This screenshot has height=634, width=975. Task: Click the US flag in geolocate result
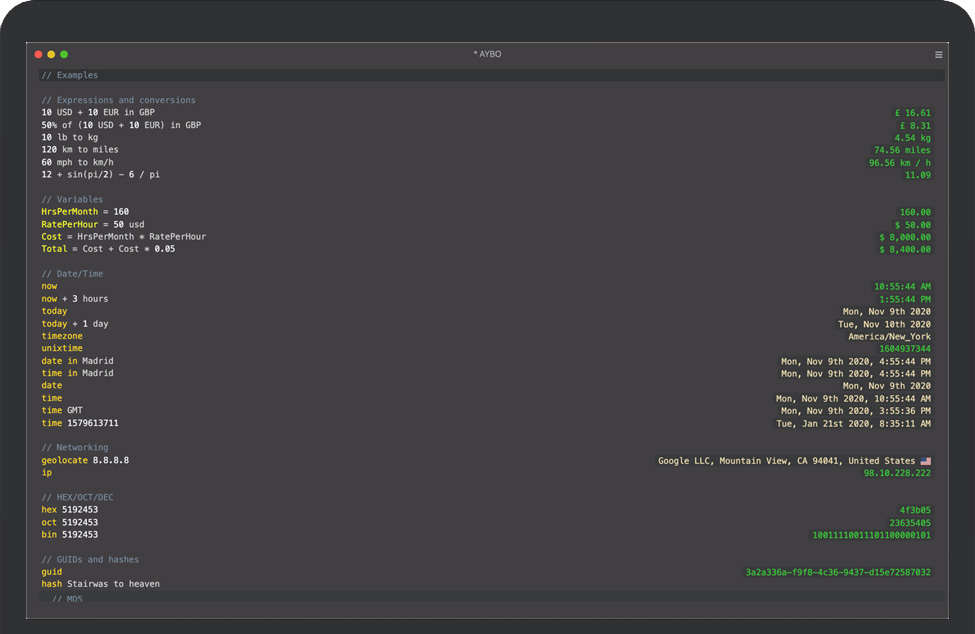pyautogui.click(x=925, y=461)
